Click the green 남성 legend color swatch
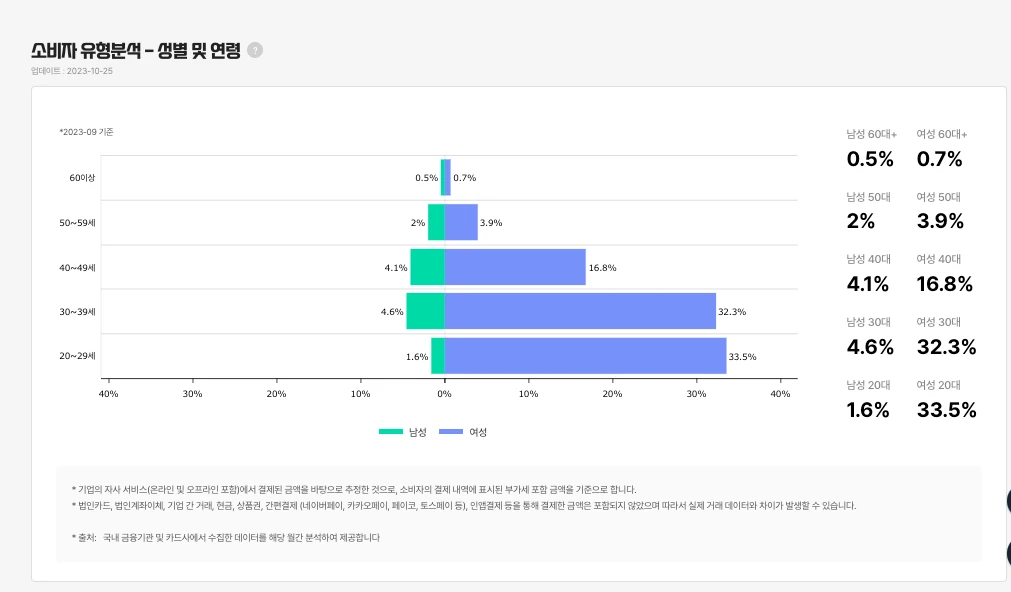The height and width of the screenshot is (592, 1011). [x=390, y=432]
